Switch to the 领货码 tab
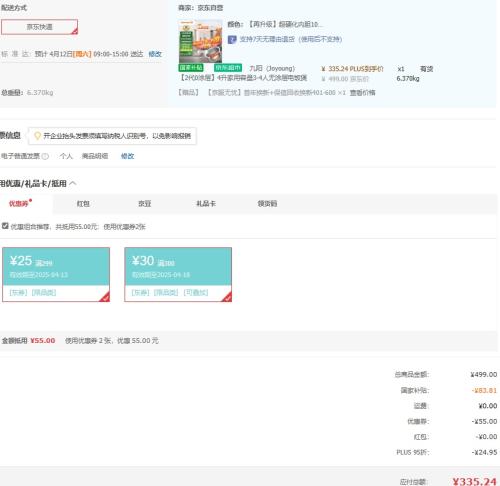Viewport: 500px width, 486px height. point(267,204)
